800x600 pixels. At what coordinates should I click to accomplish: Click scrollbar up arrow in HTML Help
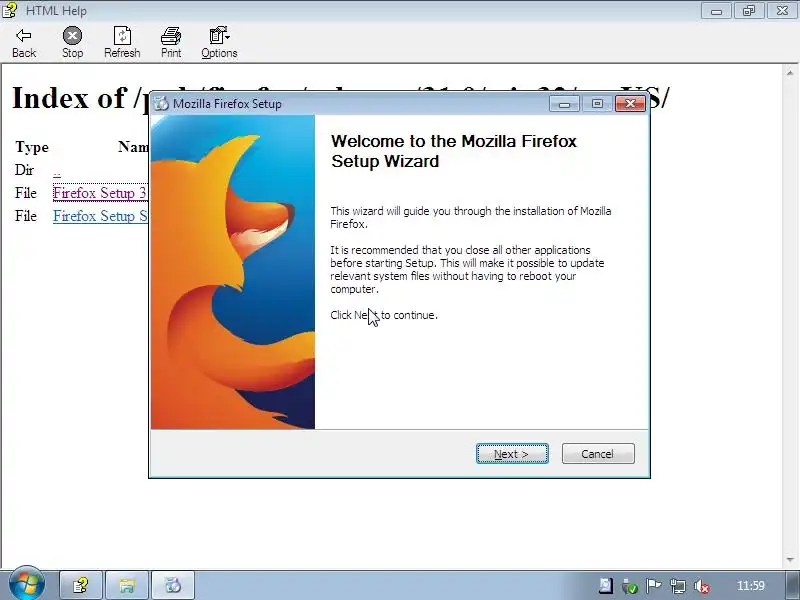(790, 73)
